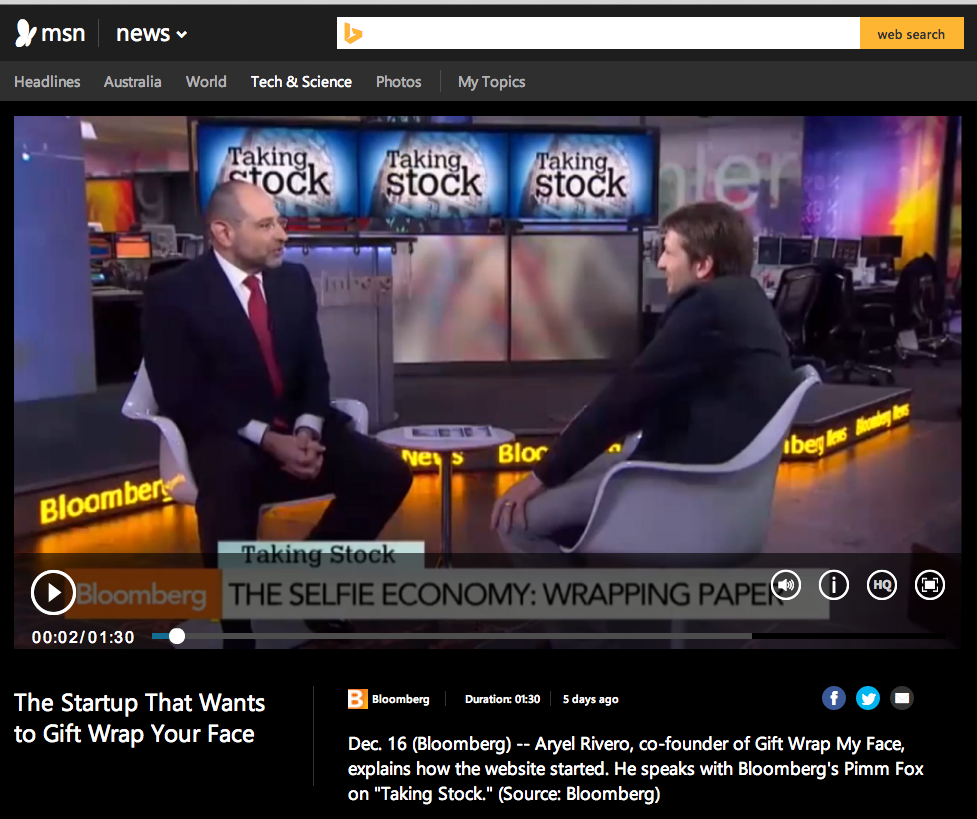Share the video on Facebook

coord(833,698)
